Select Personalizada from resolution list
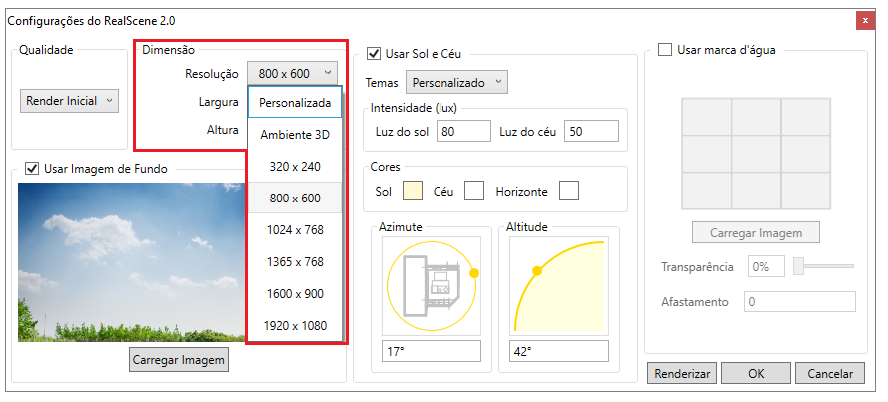The width and height of the screenshot is (888, 402). pyautogui.click(x=294, y=103)
